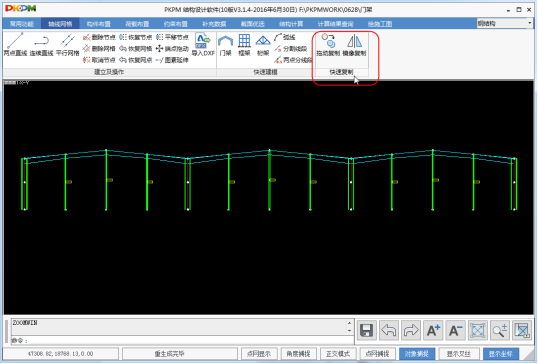
Task: Switch to the member layout tab (构件布置)
Action: pyautogui.click(x=98, y=24)
